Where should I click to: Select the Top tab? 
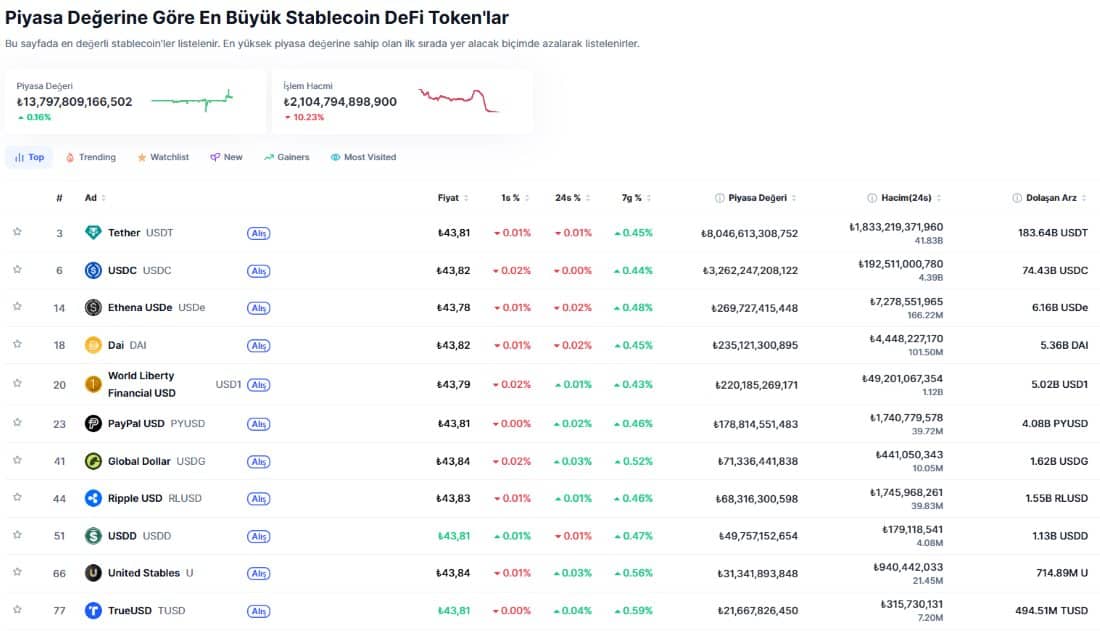29,157
